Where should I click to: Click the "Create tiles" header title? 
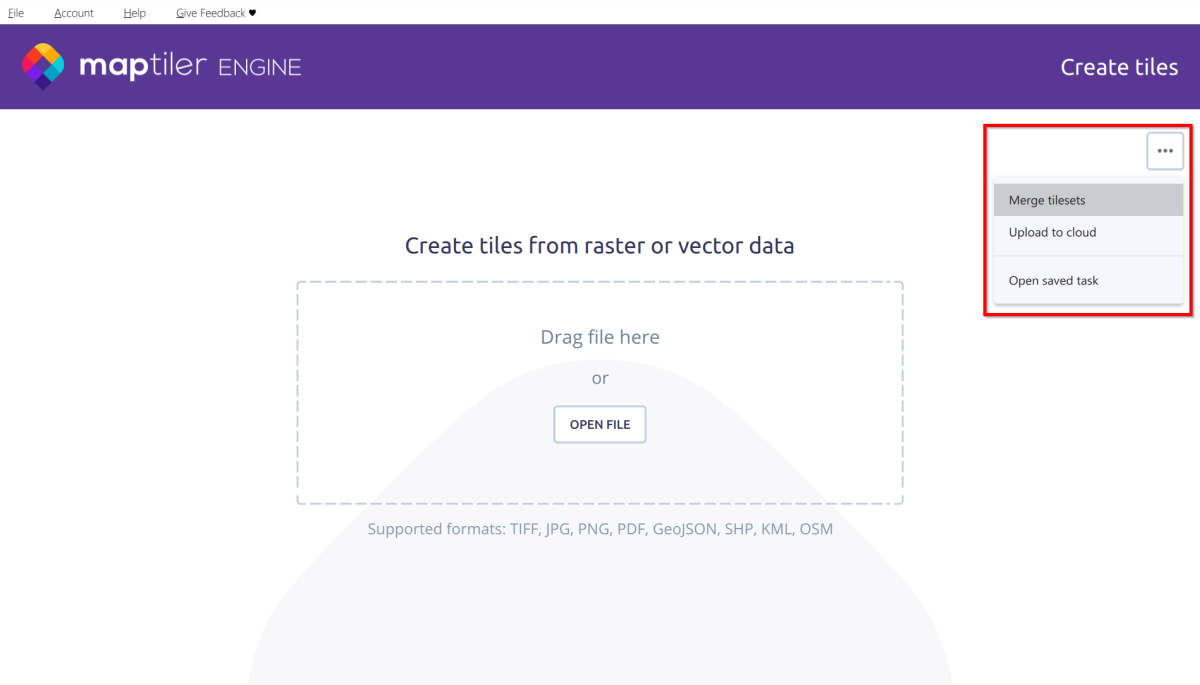click(x=1119, y=67)
